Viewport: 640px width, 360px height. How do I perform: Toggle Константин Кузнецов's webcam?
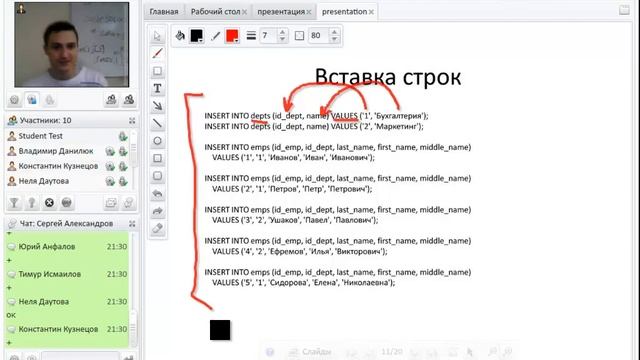click(x=110, y=167)
